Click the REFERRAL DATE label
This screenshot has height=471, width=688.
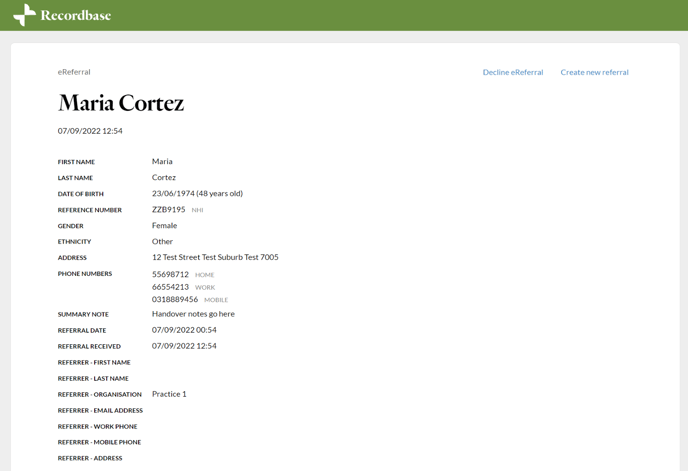tap(82, 331)
